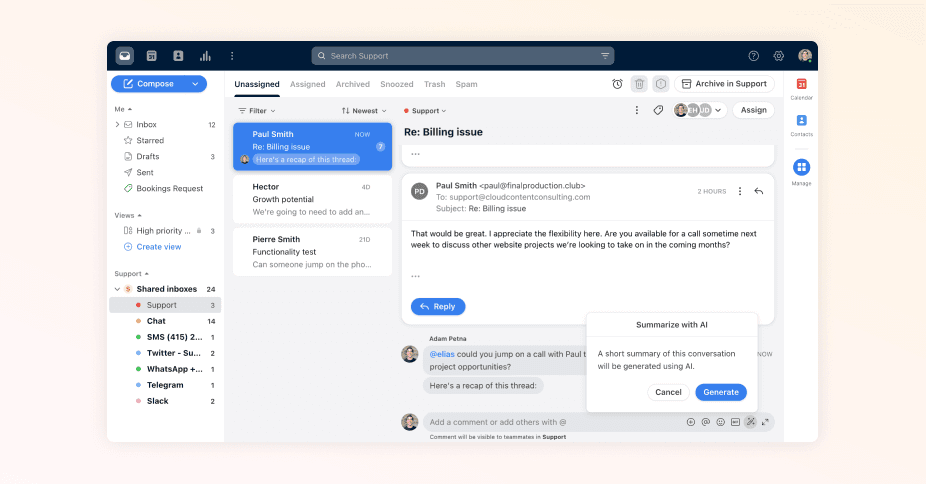Click the AI magic wand icon in comment box
The width and height of the screenshot is (926, 484).
[750, 422]
